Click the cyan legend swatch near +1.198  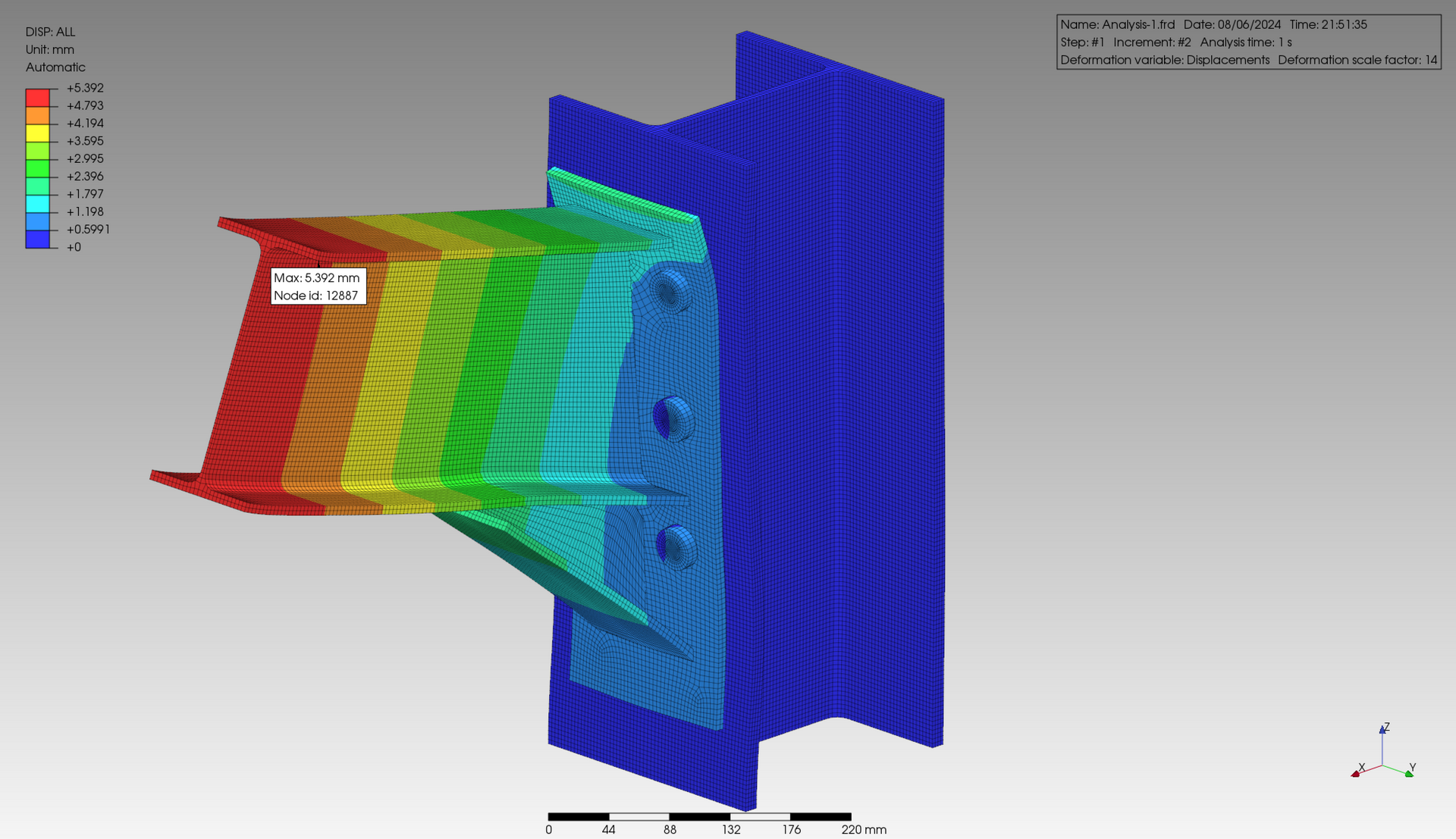(x=37, y=204)
